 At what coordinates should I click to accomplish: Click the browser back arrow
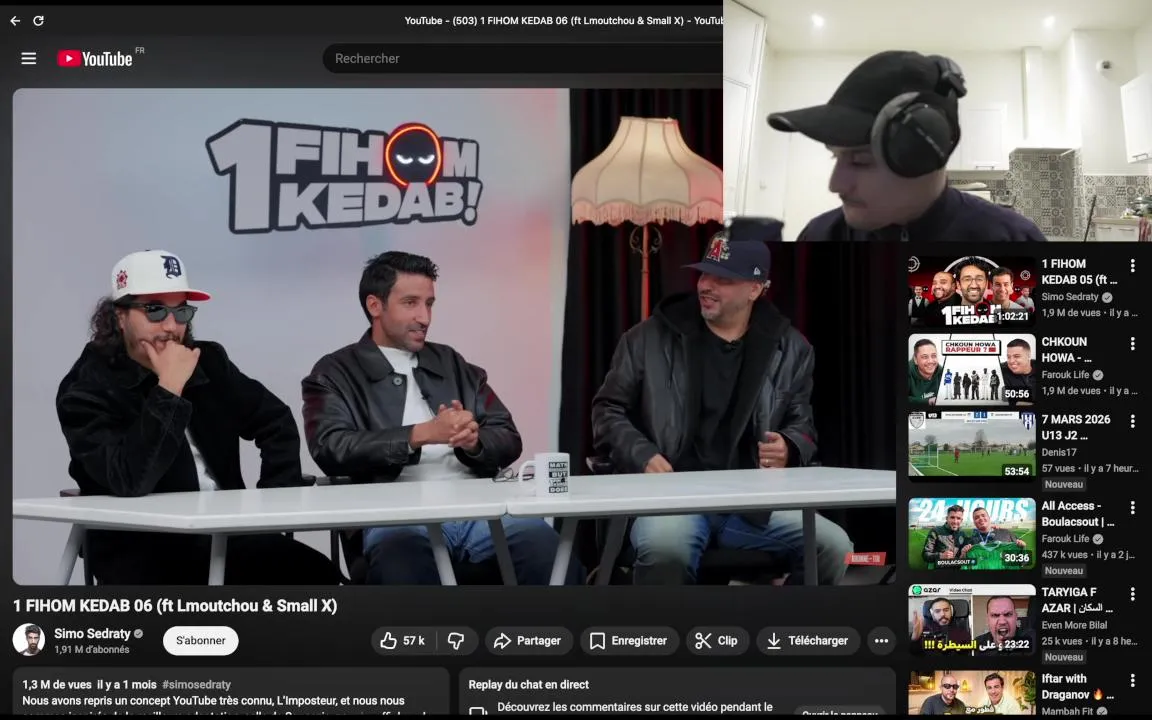tap(15, 21)
